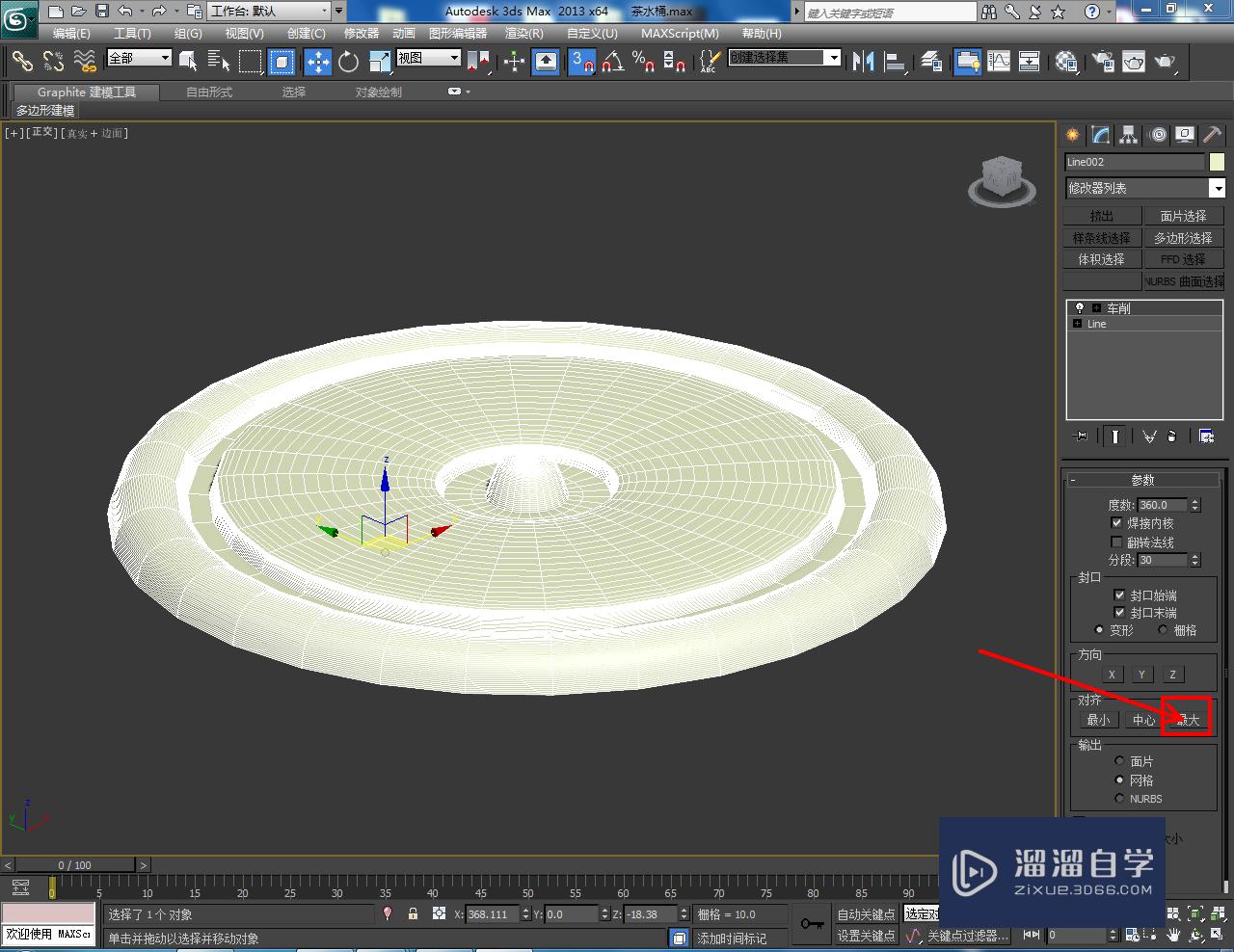Click the 0 / 100 time slider
The width and height of the screenshot is (1234, 952).
click(75, 865)
